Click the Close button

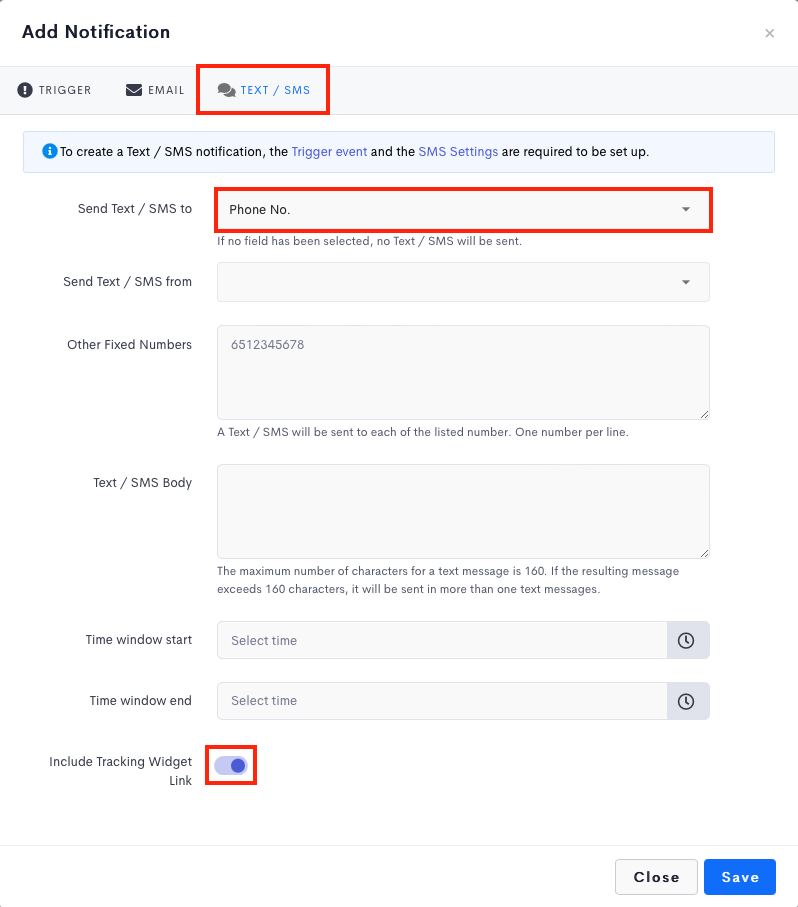656,877
